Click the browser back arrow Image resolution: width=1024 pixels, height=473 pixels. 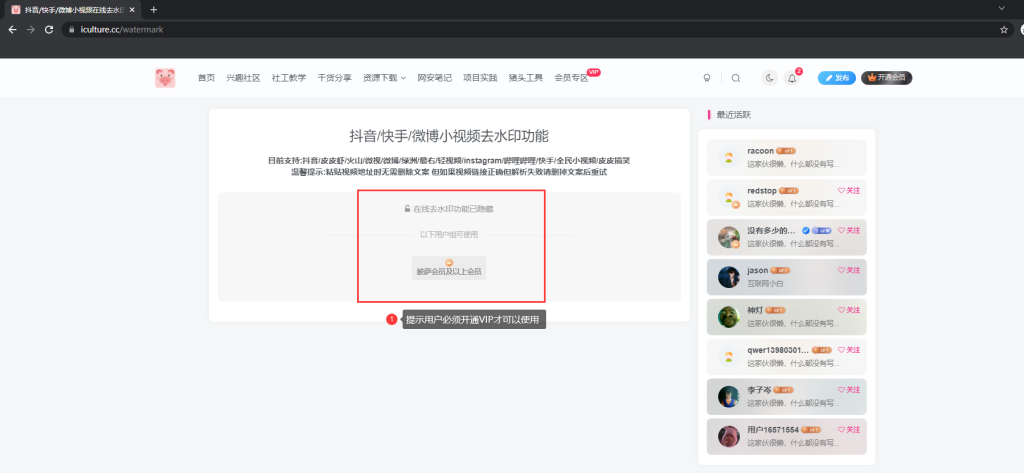tap(12, 29)
